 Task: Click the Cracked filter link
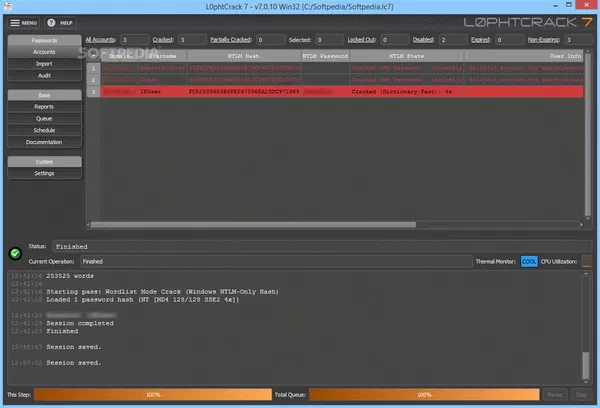click(163, 40)
